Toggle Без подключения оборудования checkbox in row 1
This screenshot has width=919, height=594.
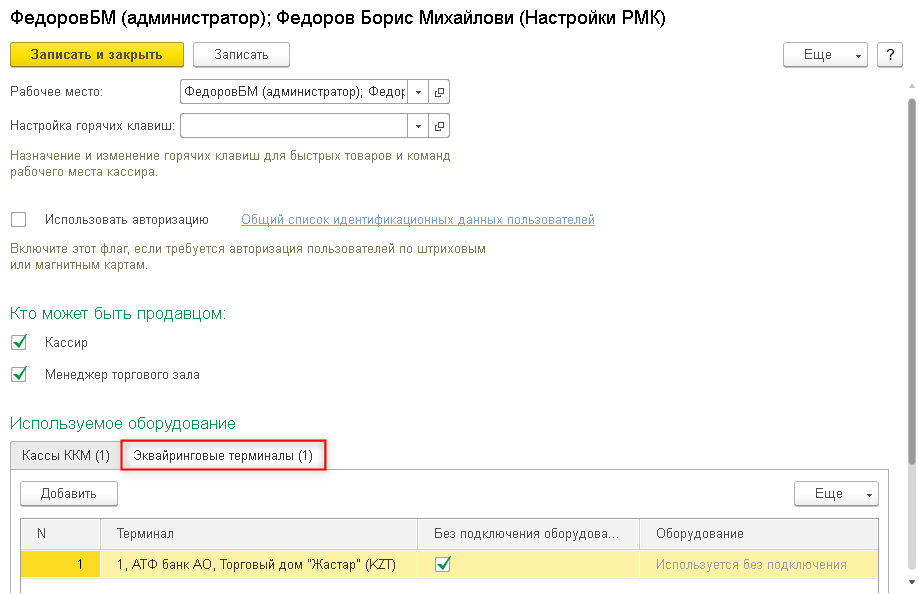(443, 565)
